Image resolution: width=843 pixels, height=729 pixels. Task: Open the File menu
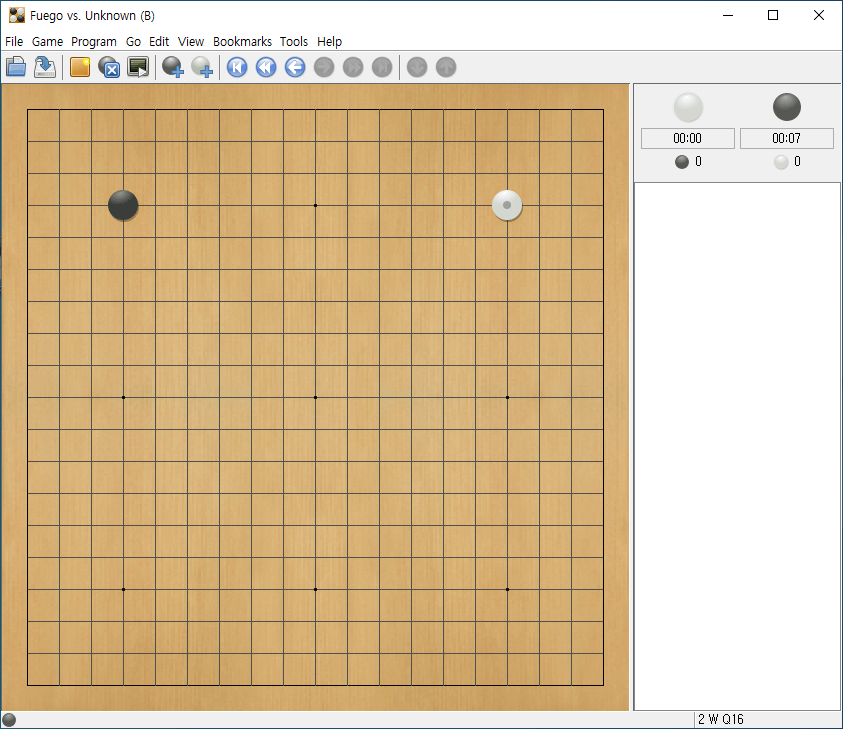coord(14,41)
